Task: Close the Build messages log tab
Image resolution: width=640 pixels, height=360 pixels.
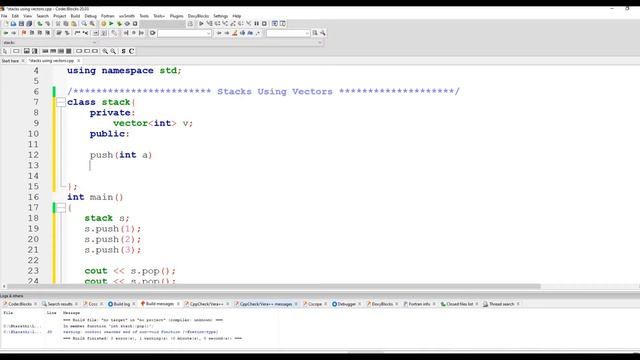Action: tap(178, 304)
